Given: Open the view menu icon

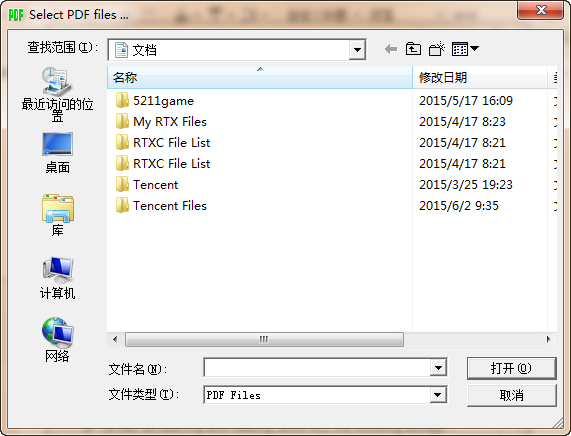Looking at the screenshot, I should pos(465,49).
